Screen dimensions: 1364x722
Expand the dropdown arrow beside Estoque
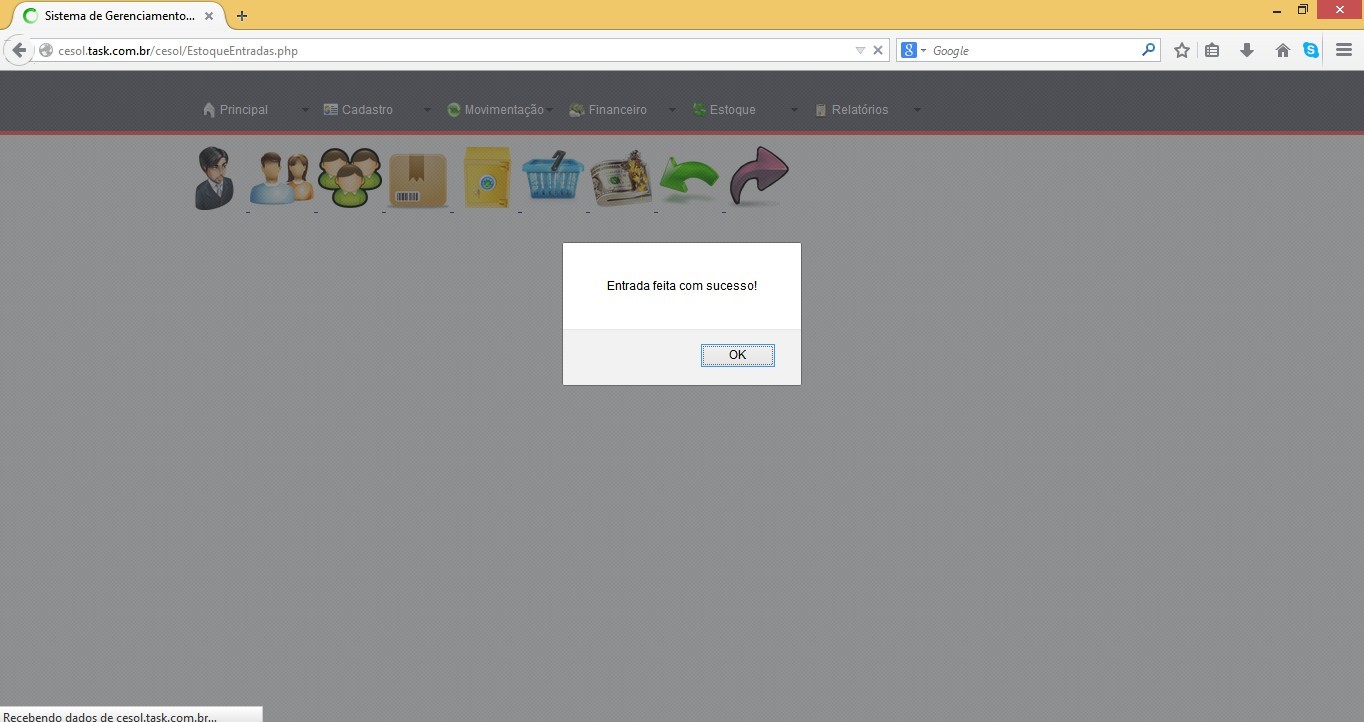[794, 110]
